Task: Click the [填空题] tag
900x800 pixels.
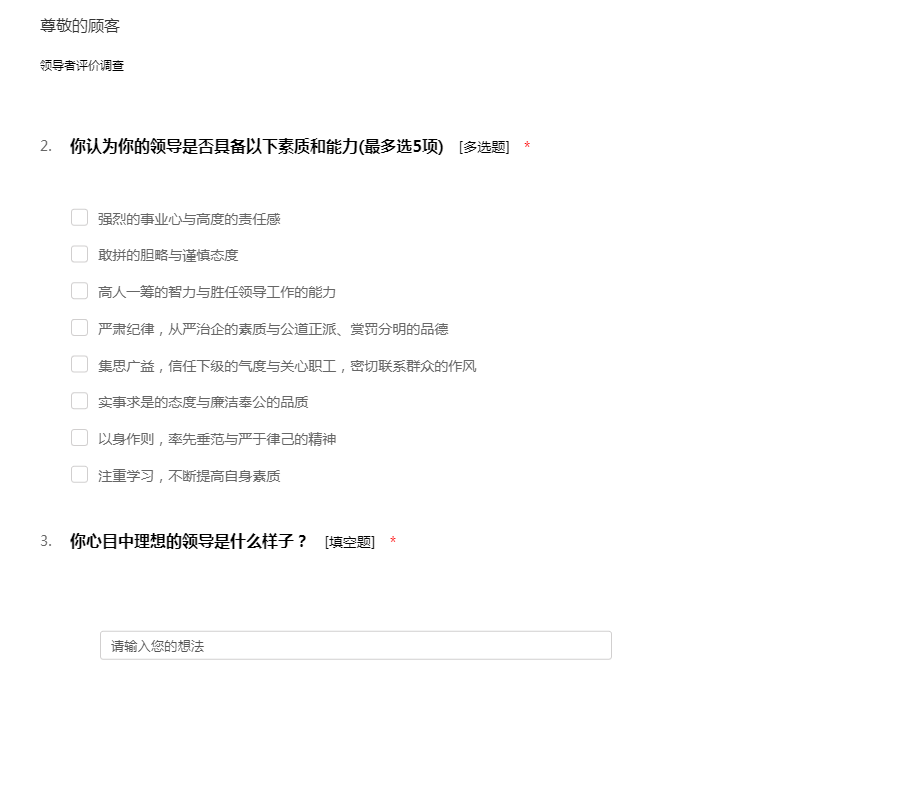Action: [x=350, y=542]
